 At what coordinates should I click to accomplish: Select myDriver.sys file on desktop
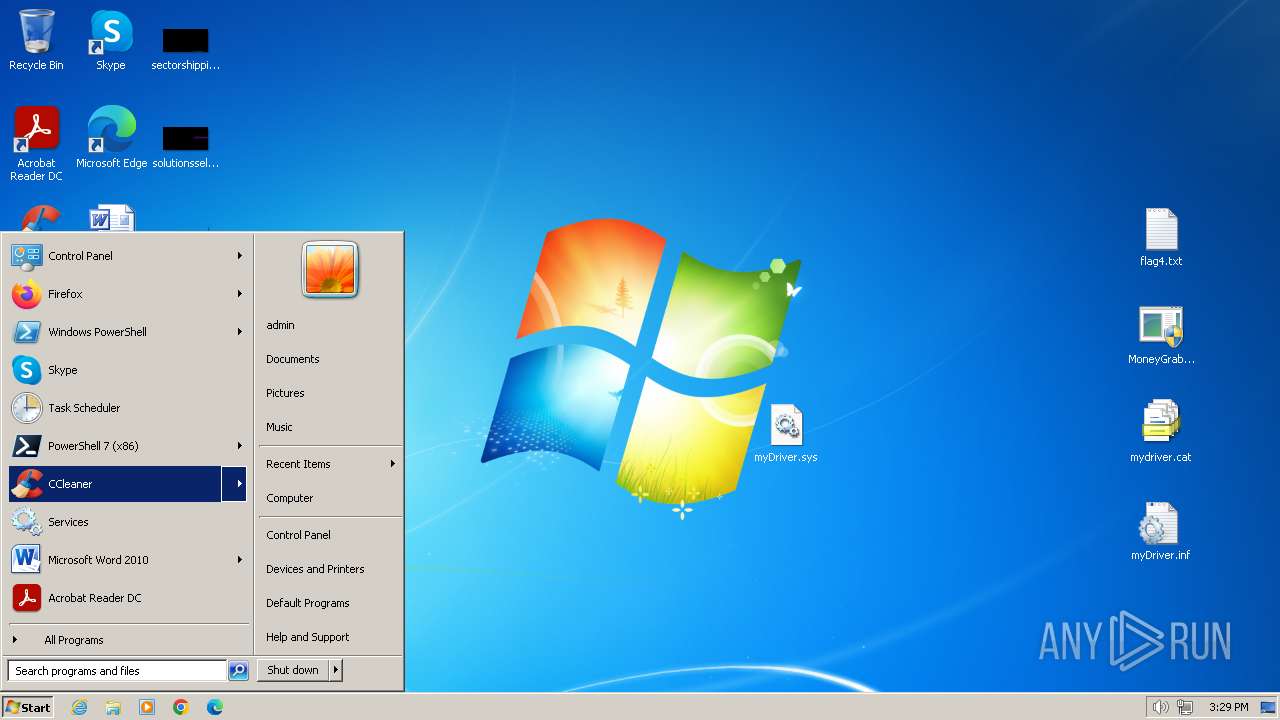click(x=786, y=433)
